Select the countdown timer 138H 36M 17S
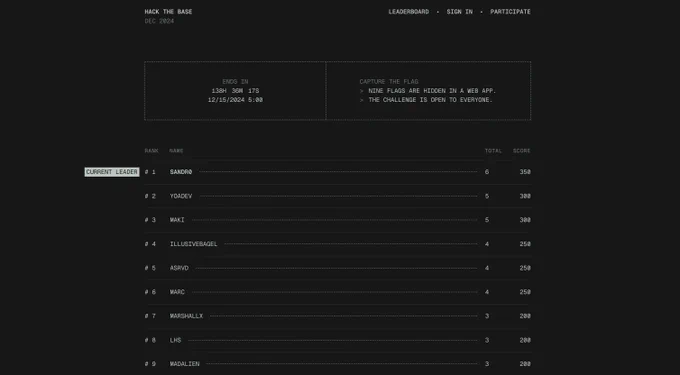680x375 pixels. [235, 91]
